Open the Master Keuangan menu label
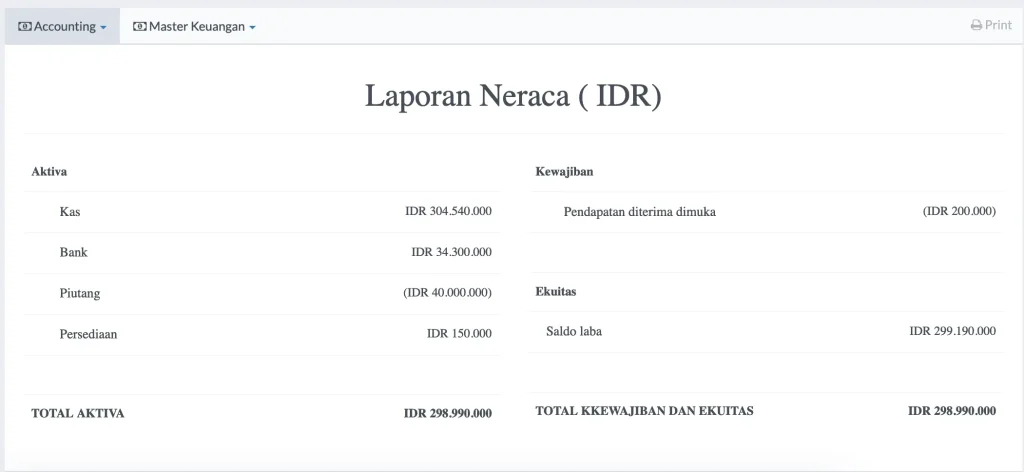Screen dimensions: 1024x472 coord(197,27)
